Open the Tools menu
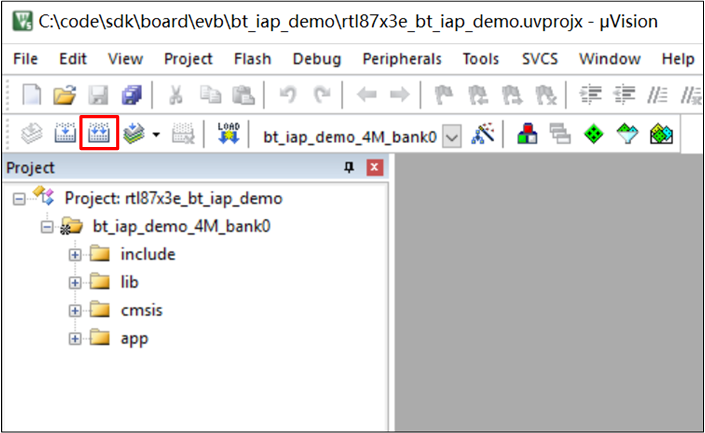The height and width of the screenshot is (433, 705). tap(481, 59)
